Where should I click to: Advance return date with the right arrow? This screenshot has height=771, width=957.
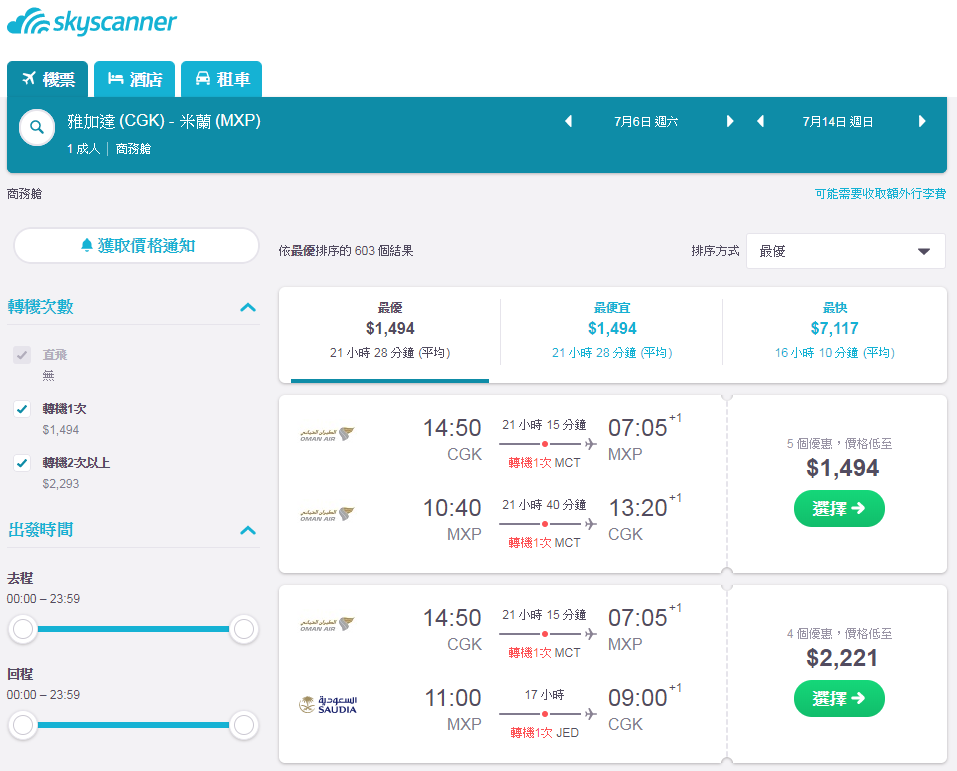922,121
